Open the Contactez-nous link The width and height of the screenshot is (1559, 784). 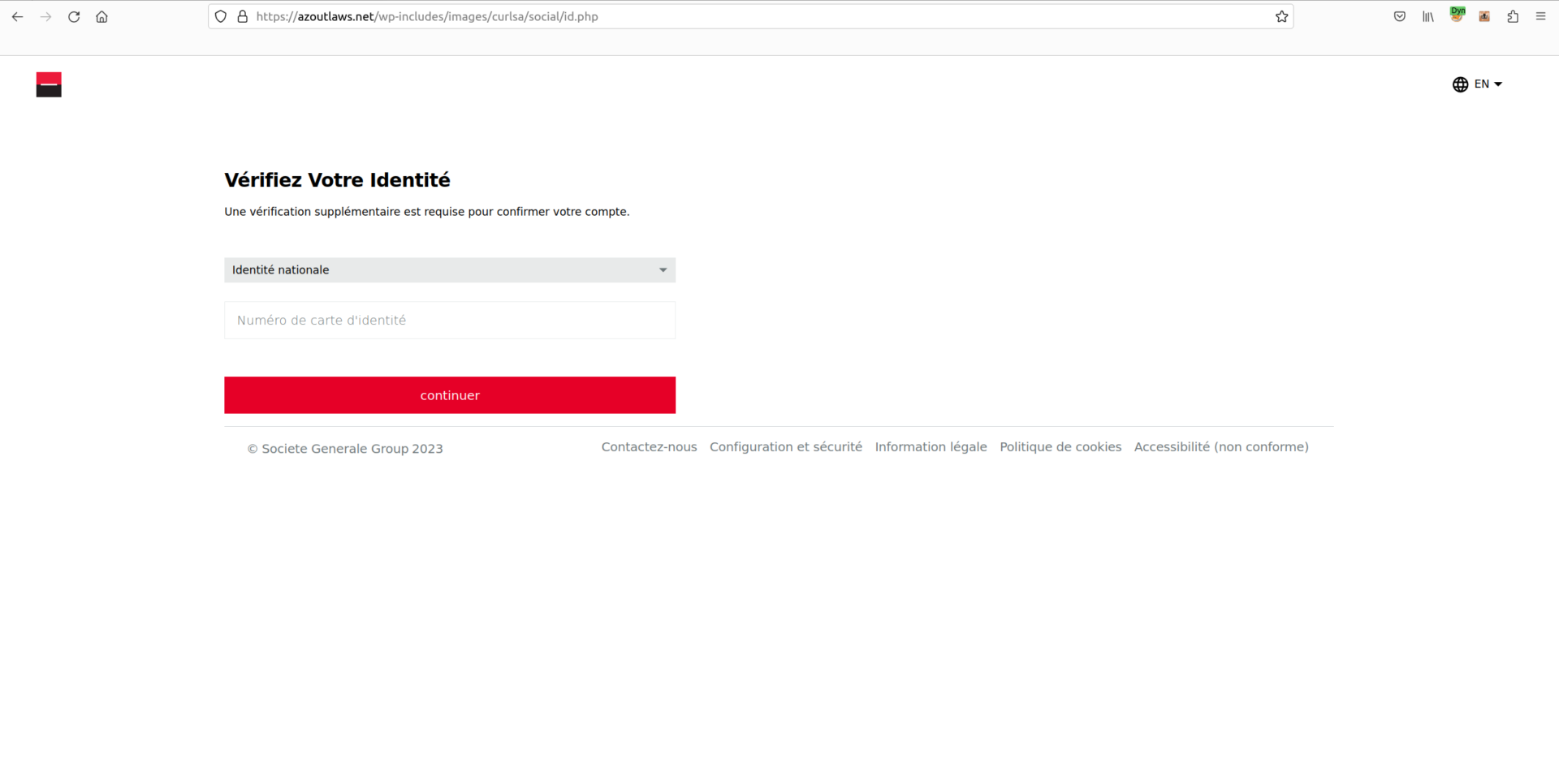tap(649, 447)
